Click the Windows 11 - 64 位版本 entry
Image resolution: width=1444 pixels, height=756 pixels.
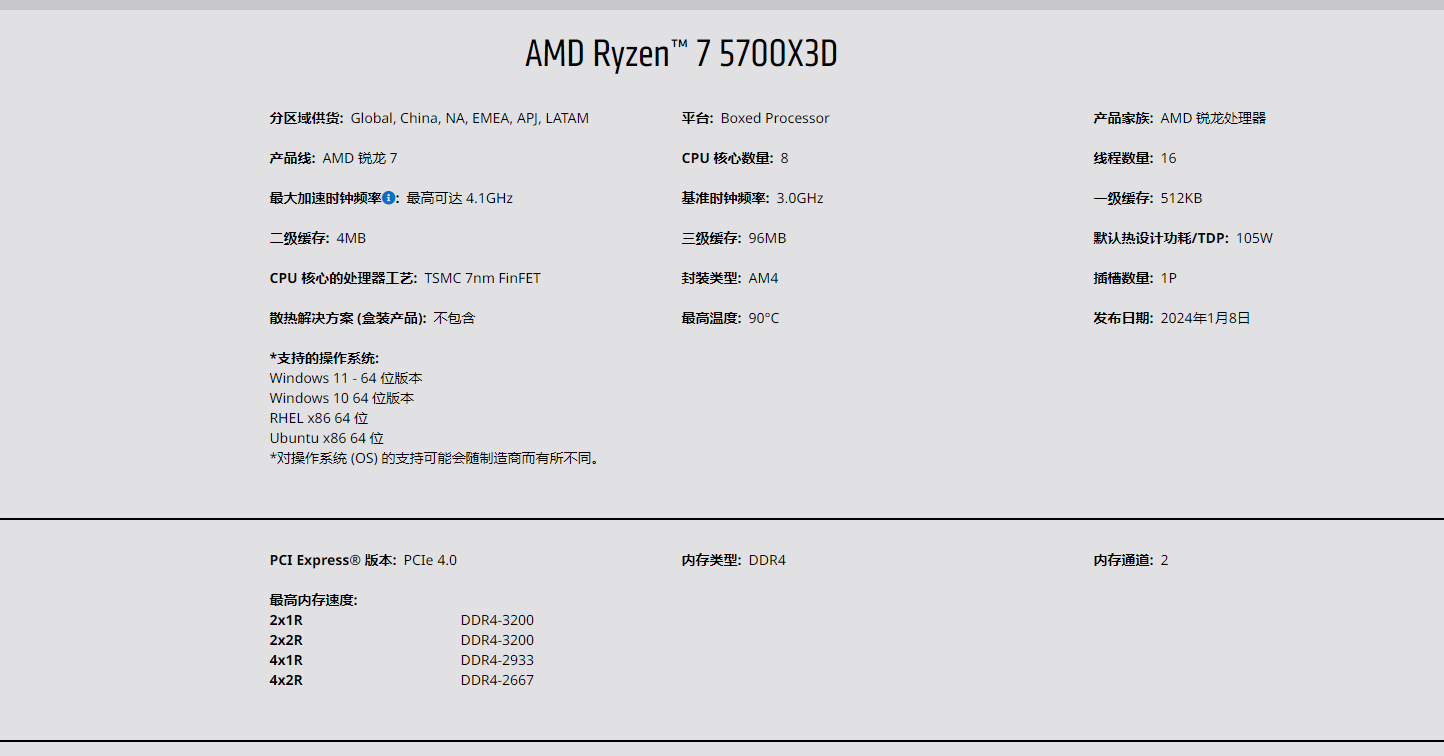coord(346,378)
